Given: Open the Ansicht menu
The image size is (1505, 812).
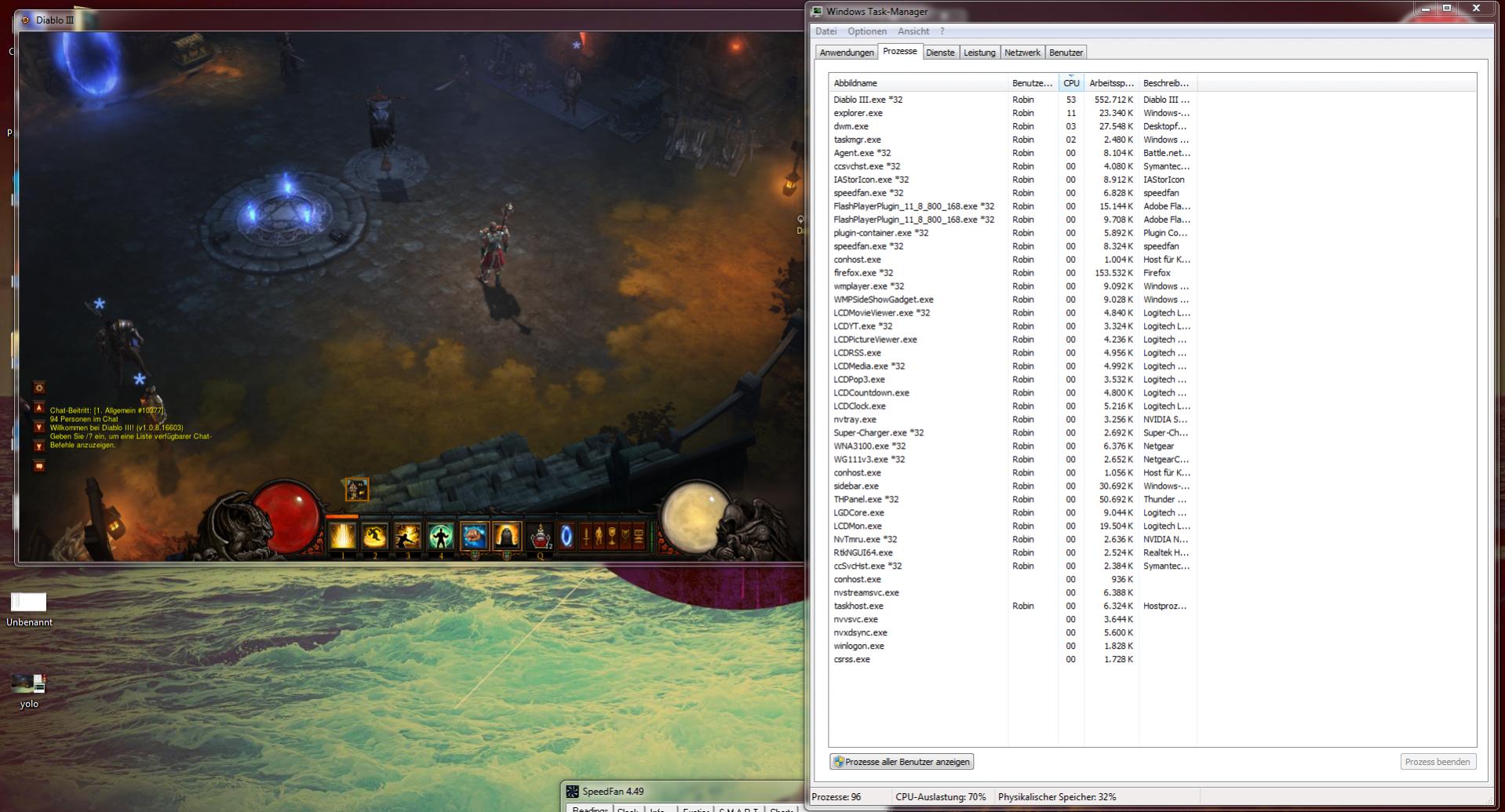Looking at the screenshot, I should 913,31.
